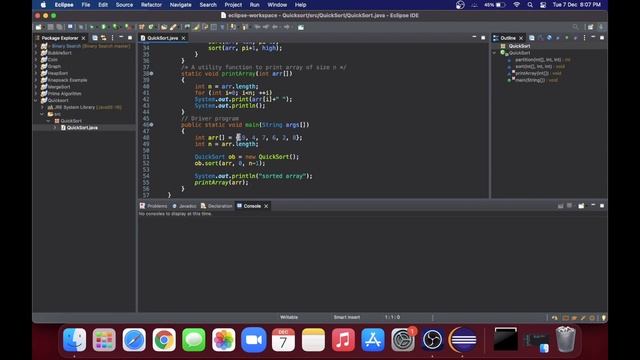Expand the Binary Search project
Viewport: 640px width, 360px height.
[x=36, y=46]
